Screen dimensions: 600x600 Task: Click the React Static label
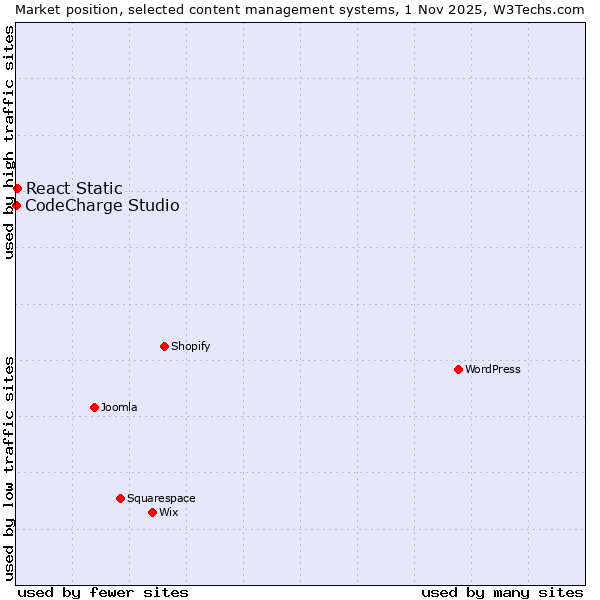[x=74, y=188]
